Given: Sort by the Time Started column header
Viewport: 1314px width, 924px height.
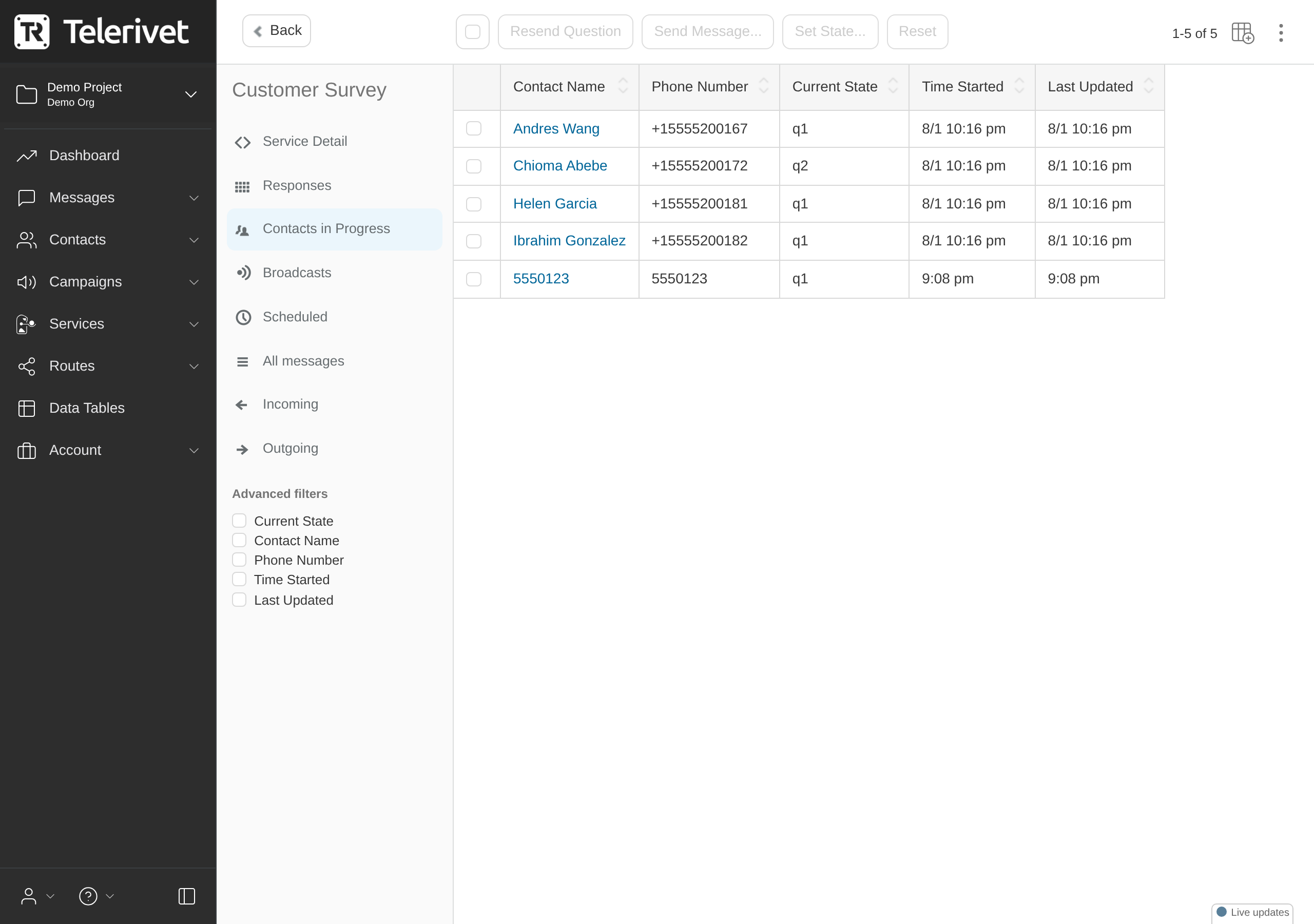Looking at the screenshot, I should (972, 87).
